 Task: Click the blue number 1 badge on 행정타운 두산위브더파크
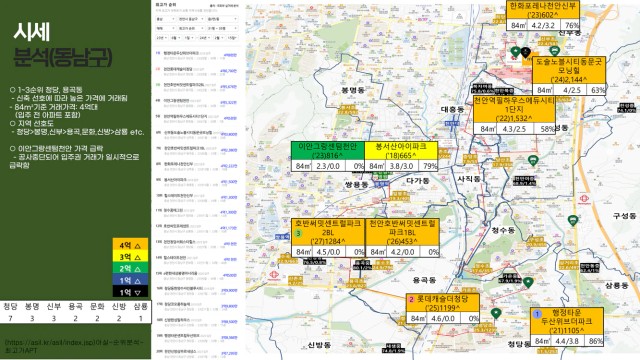[x=537, y=314]
